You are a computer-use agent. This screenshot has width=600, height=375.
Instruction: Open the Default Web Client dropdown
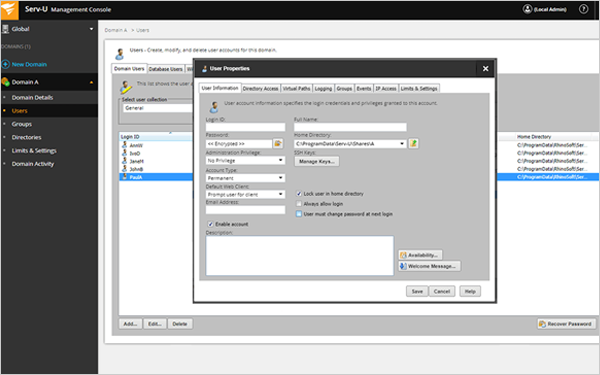pyautogui.click(x=245, y=194)
